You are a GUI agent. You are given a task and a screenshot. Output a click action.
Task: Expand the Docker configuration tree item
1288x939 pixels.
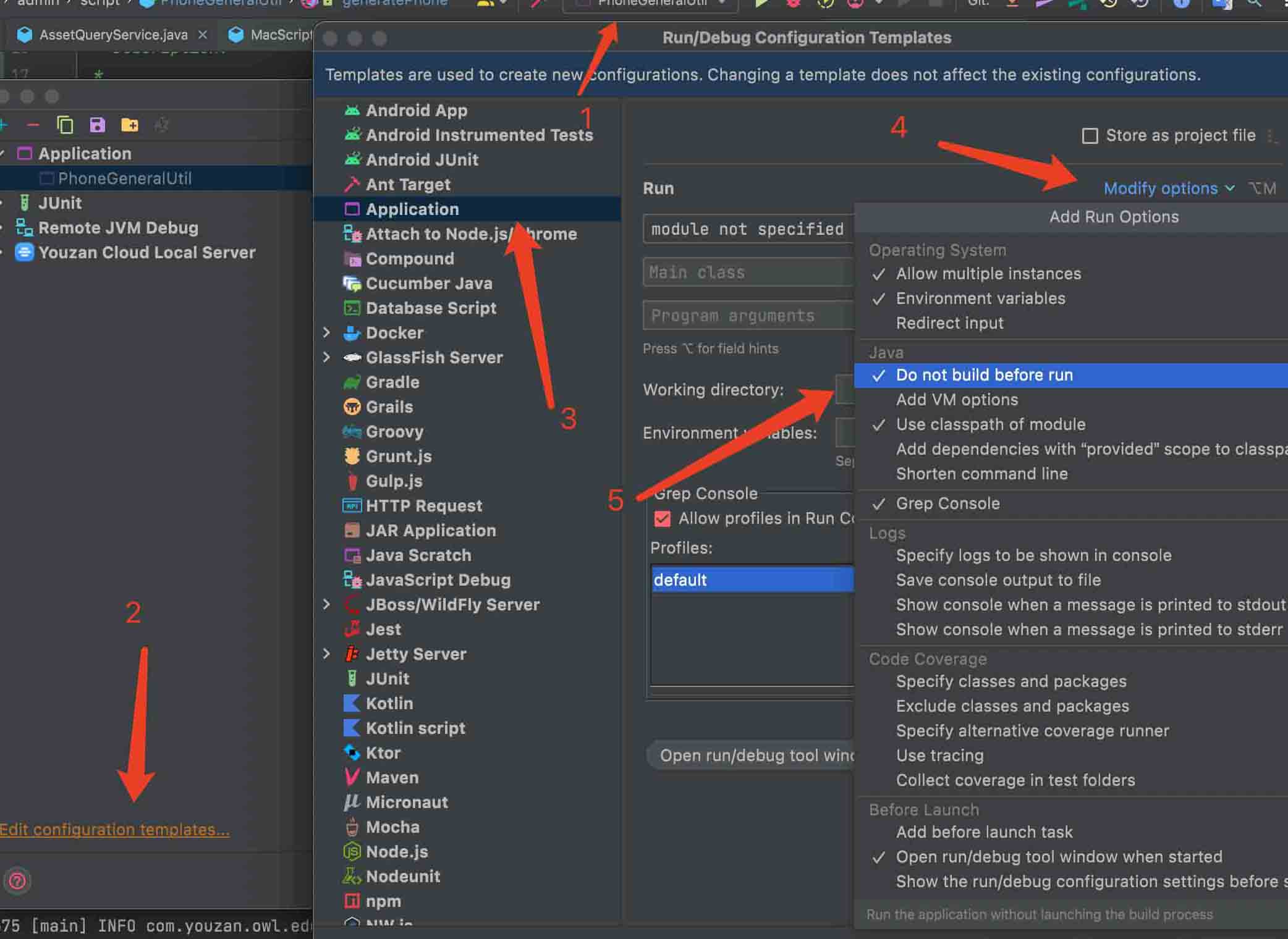329,332
